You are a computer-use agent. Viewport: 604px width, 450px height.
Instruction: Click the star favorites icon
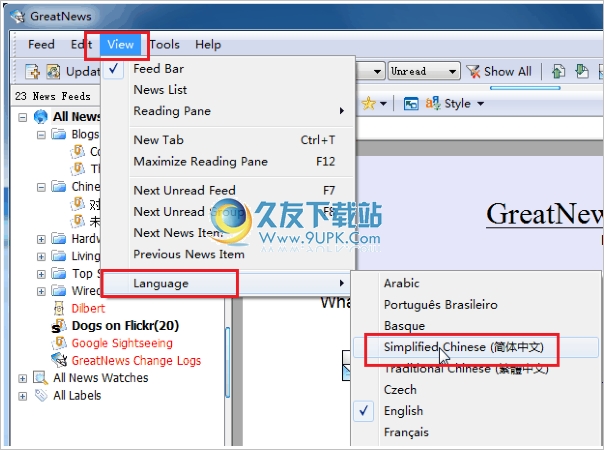[369, 103]
